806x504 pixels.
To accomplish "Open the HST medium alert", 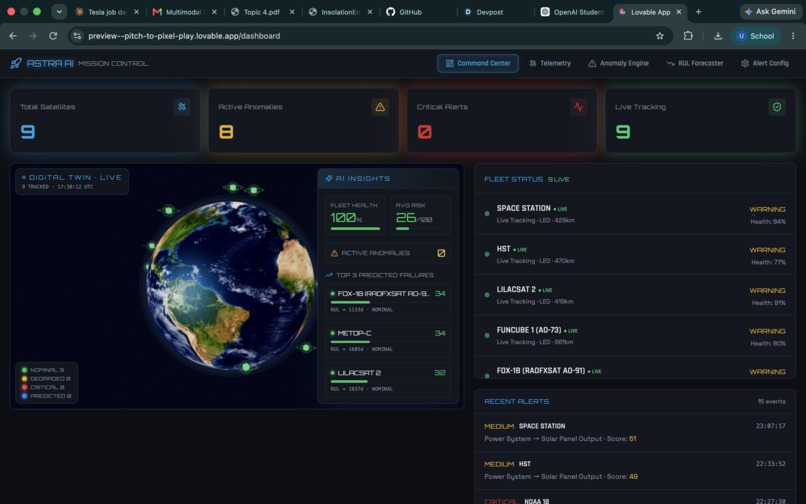I will [635, 471].
